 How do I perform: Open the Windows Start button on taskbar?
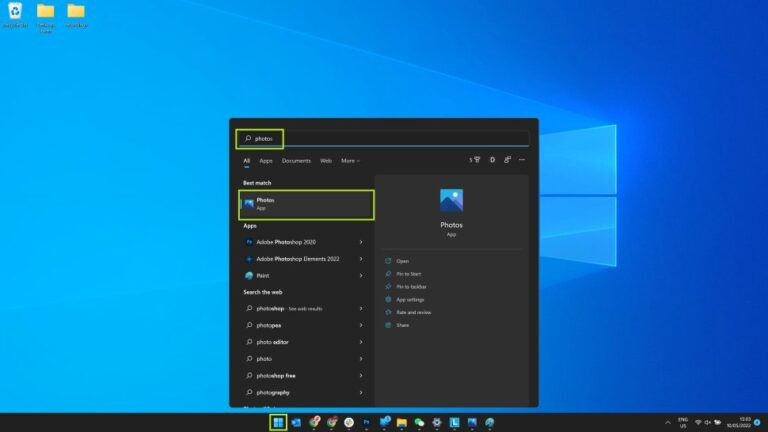278,422
